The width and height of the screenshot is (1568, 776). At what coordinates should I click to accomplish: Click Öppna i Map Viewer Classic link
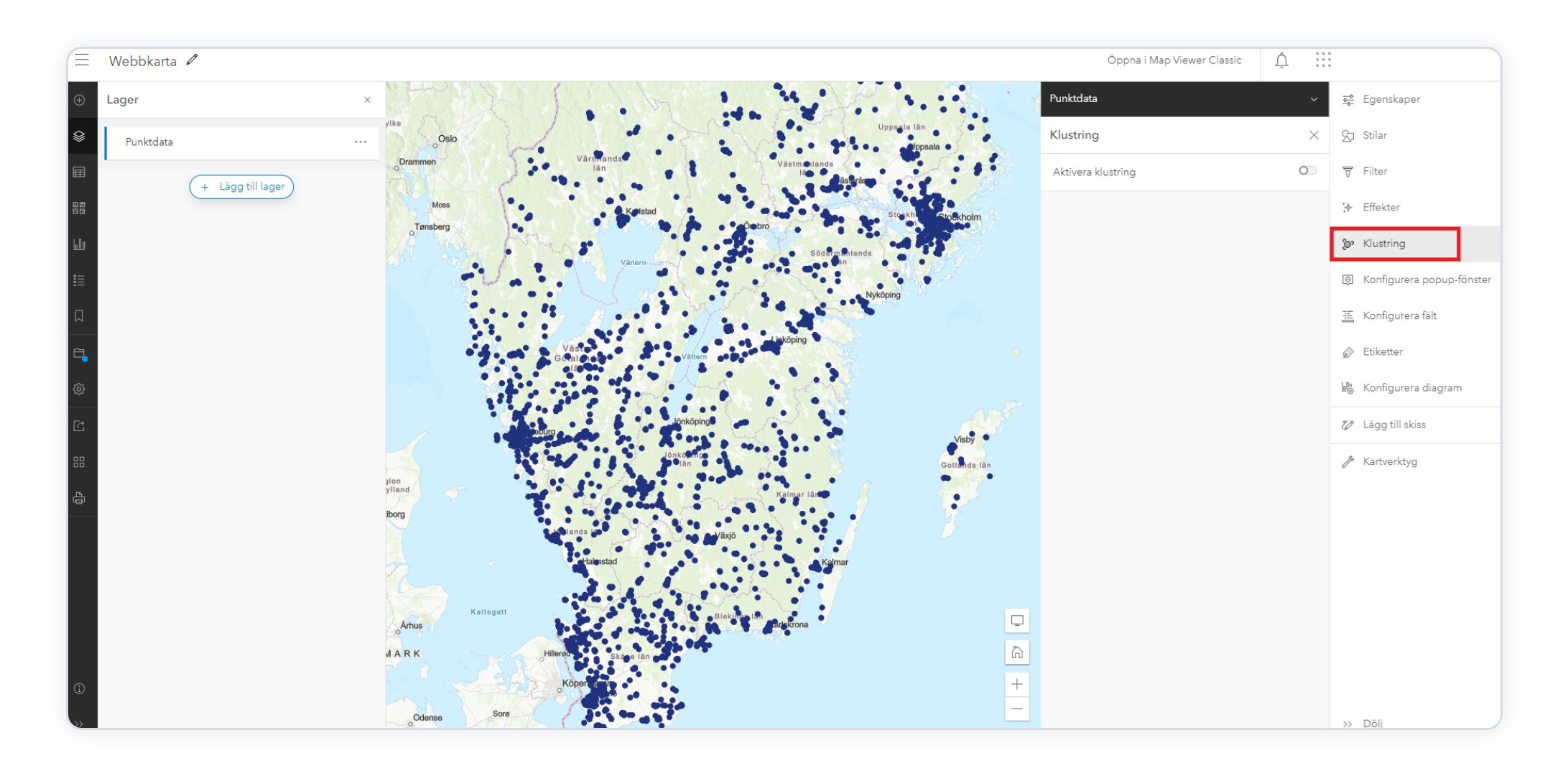tap(1174, 60)
